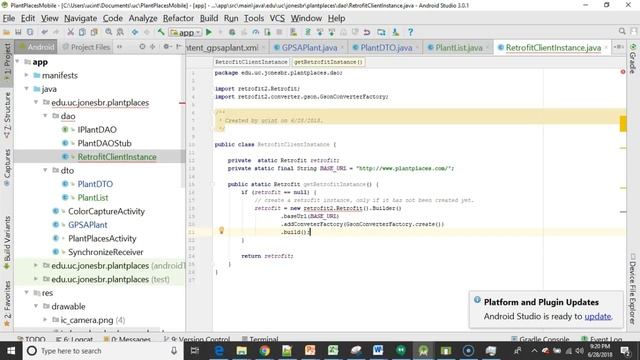Click the navigate Back arrow icon
640x360 pixels.
pyautogui.click(x=135, y=32)
